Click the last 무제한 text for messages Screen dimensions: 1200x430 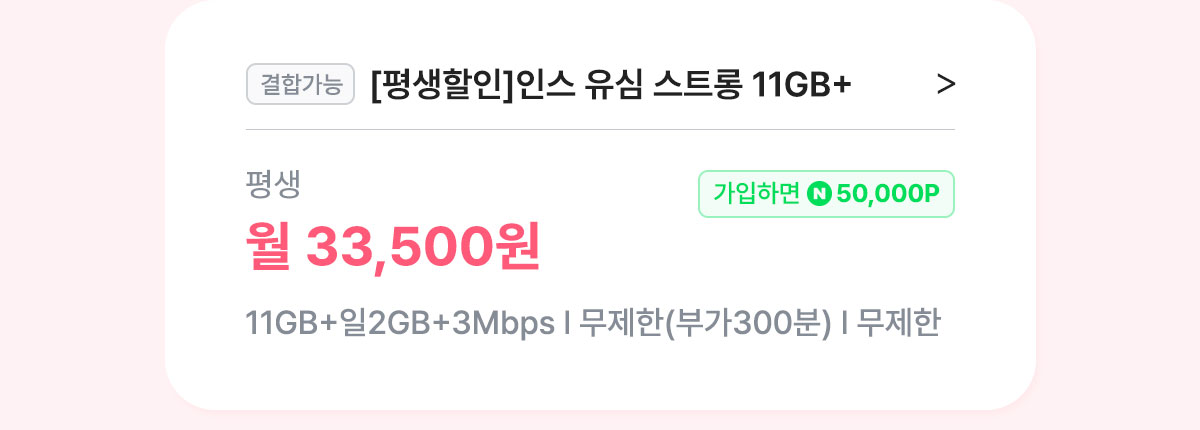click(899, 325)
